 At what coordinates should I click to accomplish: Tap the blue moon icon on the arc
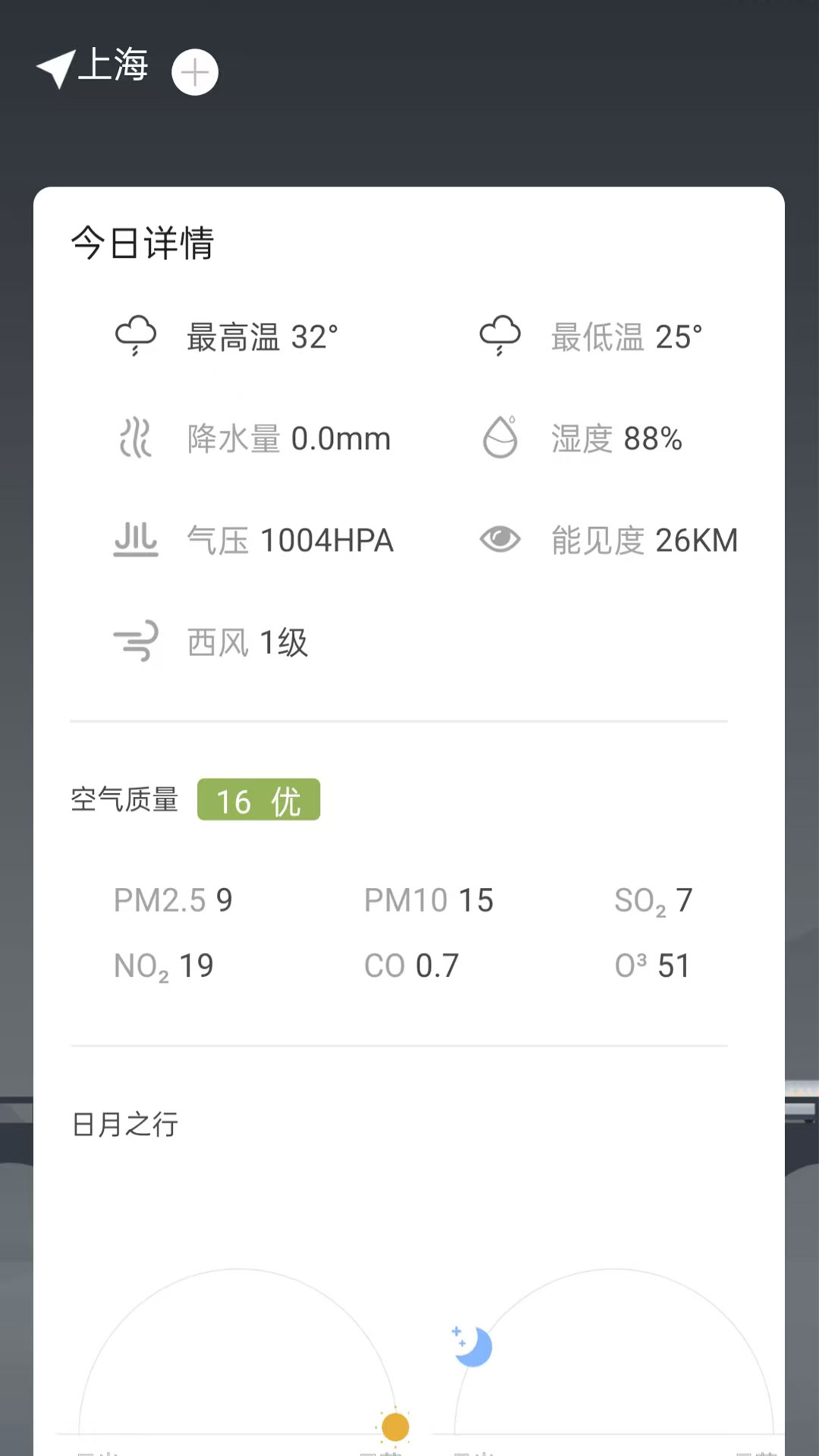pos(472,1346)
